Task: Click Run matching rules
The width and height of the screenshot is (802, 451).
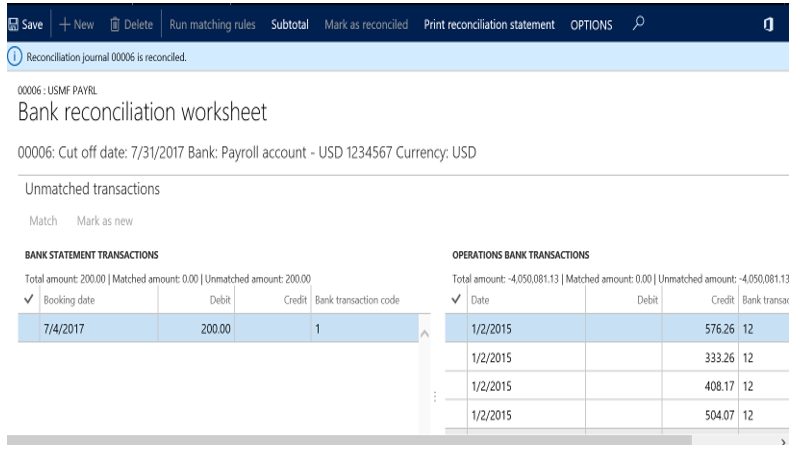Action: point(213,24)
